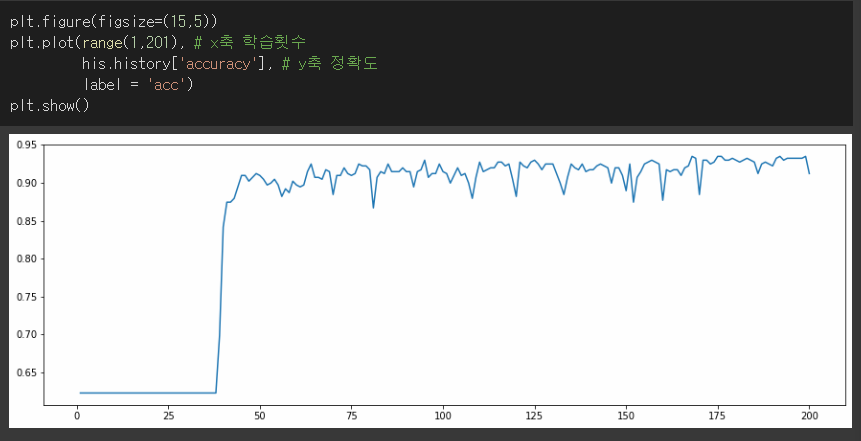The height and width of the screenshot is (441, 861).
Task: Click the 125 x-axis tick label
Action: [535, 416]
